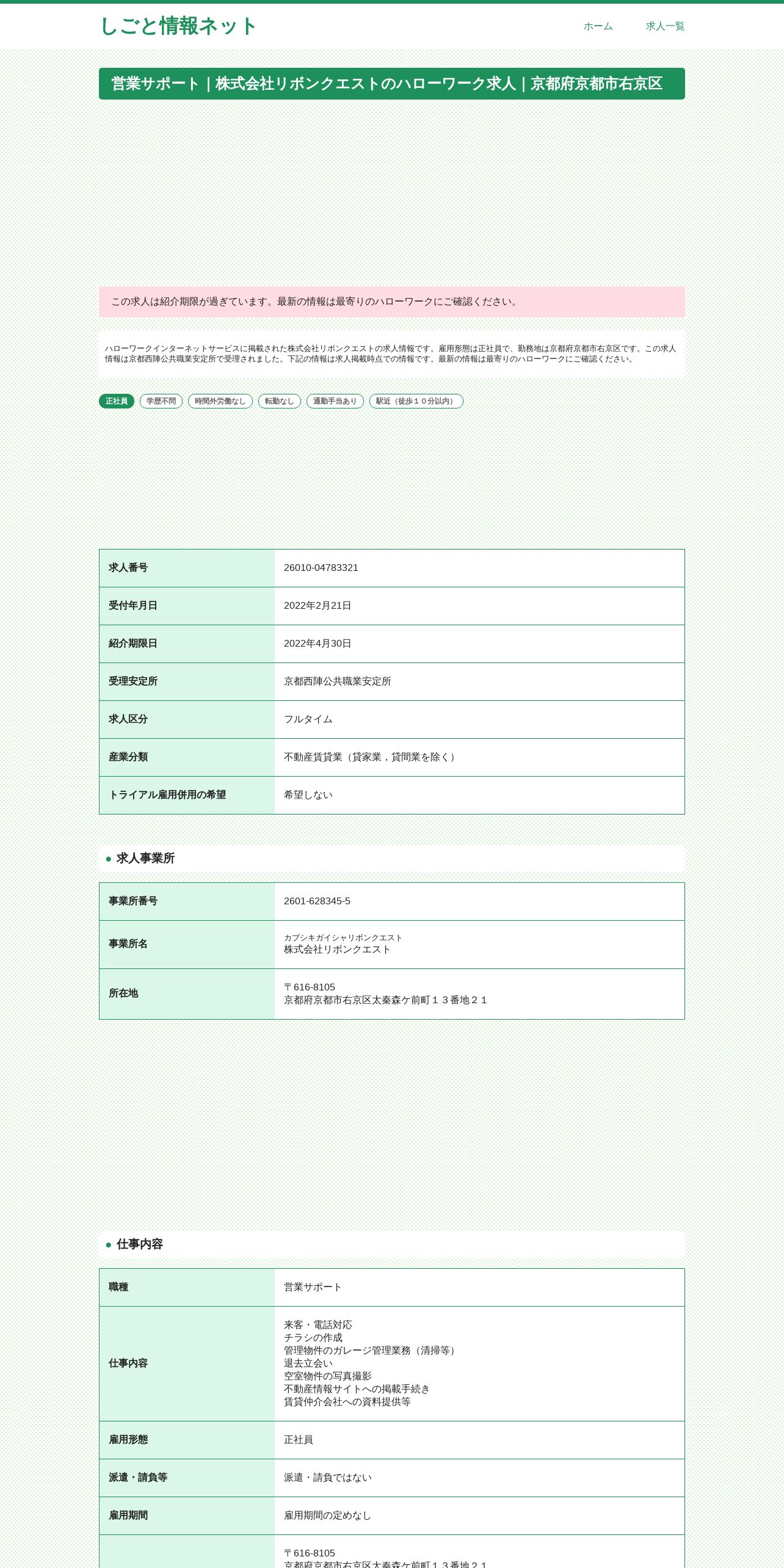
Task: Select the 紹介期限日 label cell
Action: 187,644
